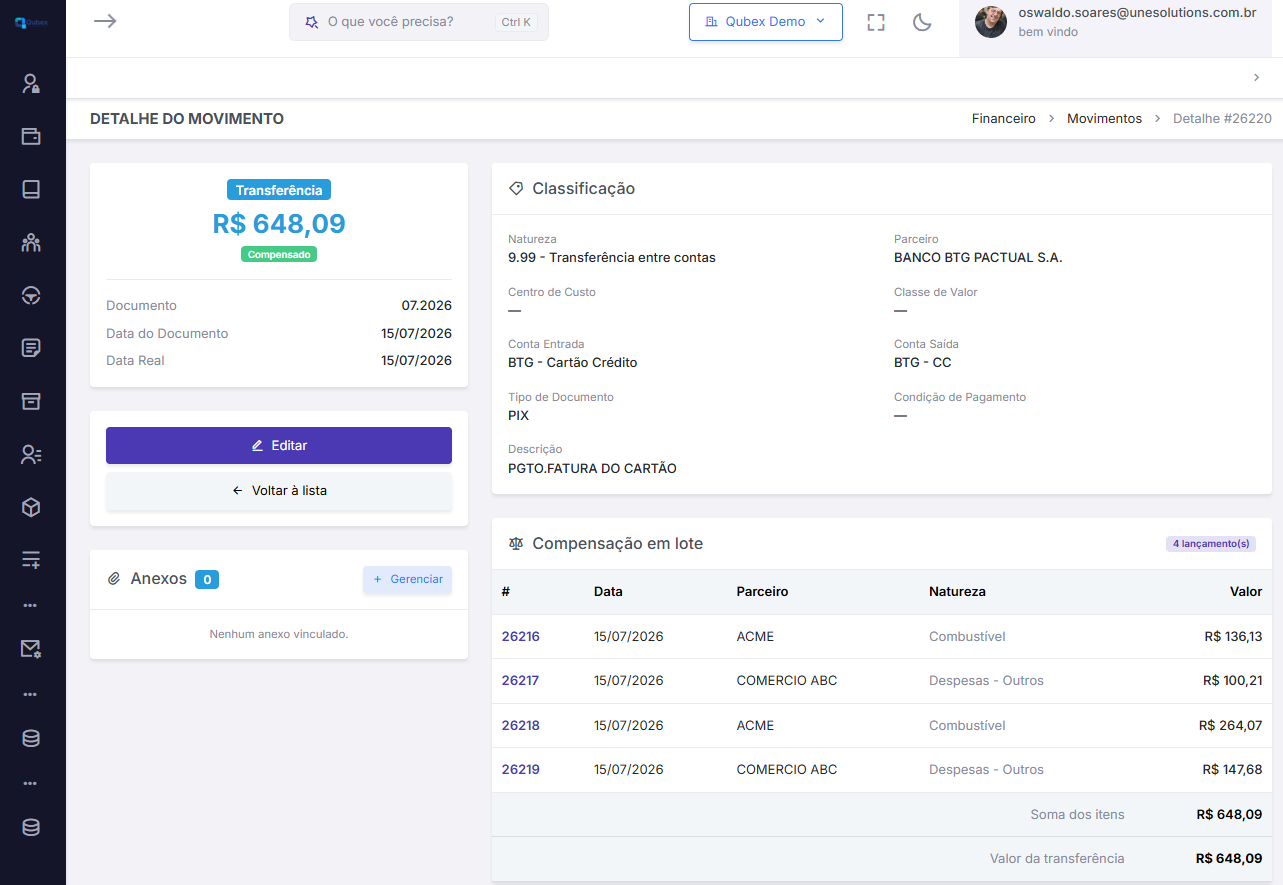Open the wallet icon in the sidebar
1283x885 pixels.
point(31,137)
